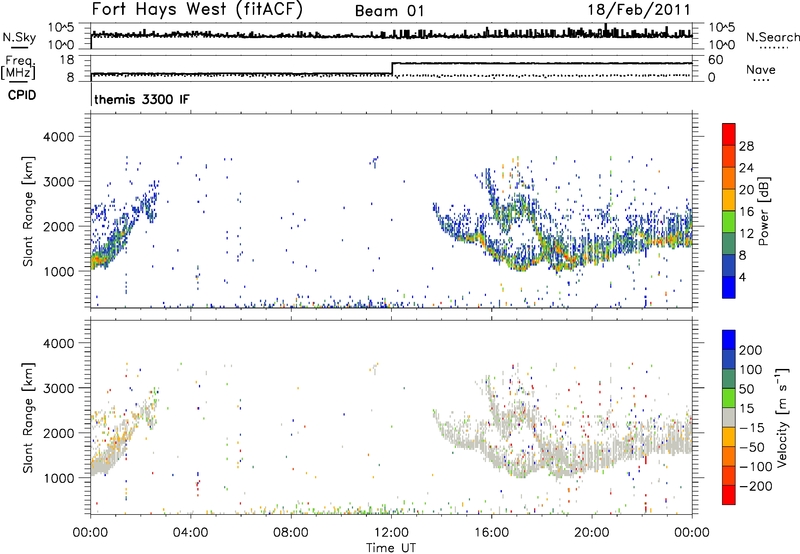The image size is (800, 554).
Task: Click the '12:00' time tick label
Action: [391, 533]
